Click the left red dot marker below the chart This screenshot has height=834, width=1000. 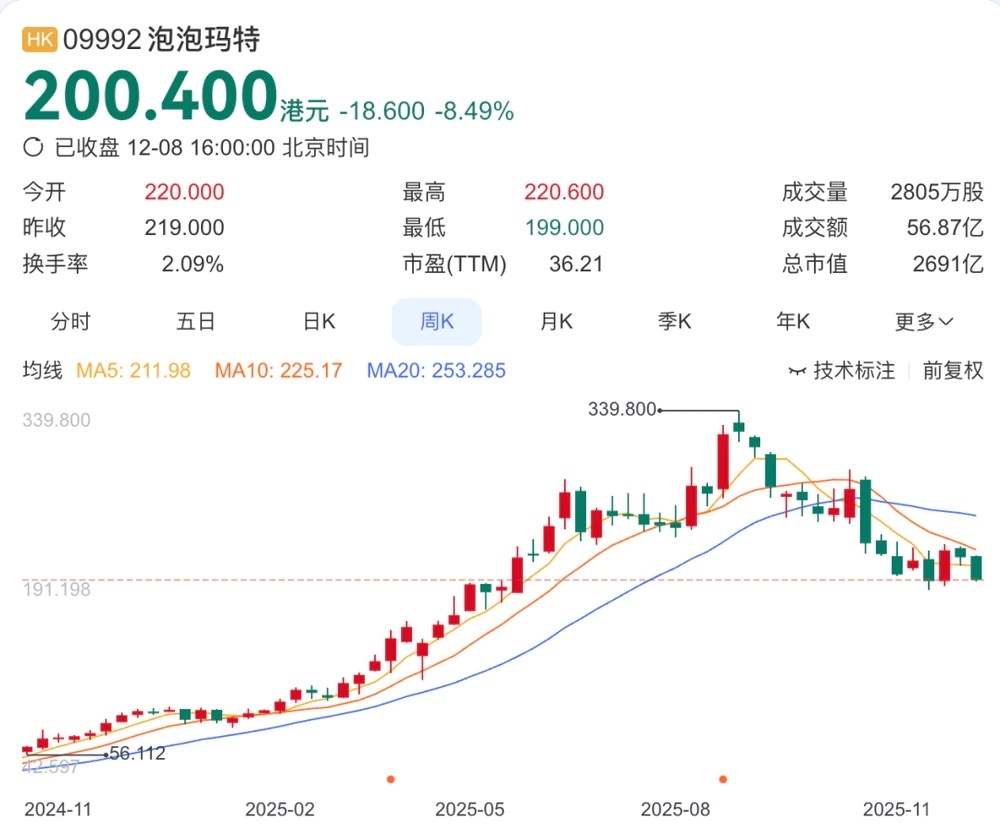(392, 776)
